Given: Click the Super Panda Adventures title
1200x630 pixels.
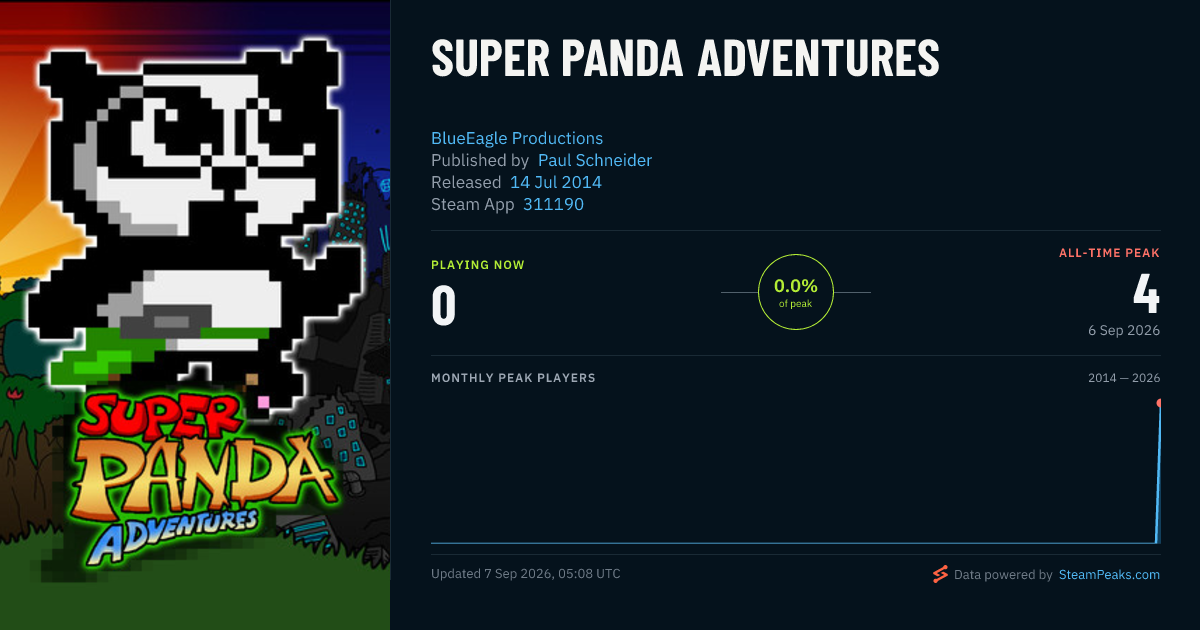Looking at the screenshot, I should point(685,60).
